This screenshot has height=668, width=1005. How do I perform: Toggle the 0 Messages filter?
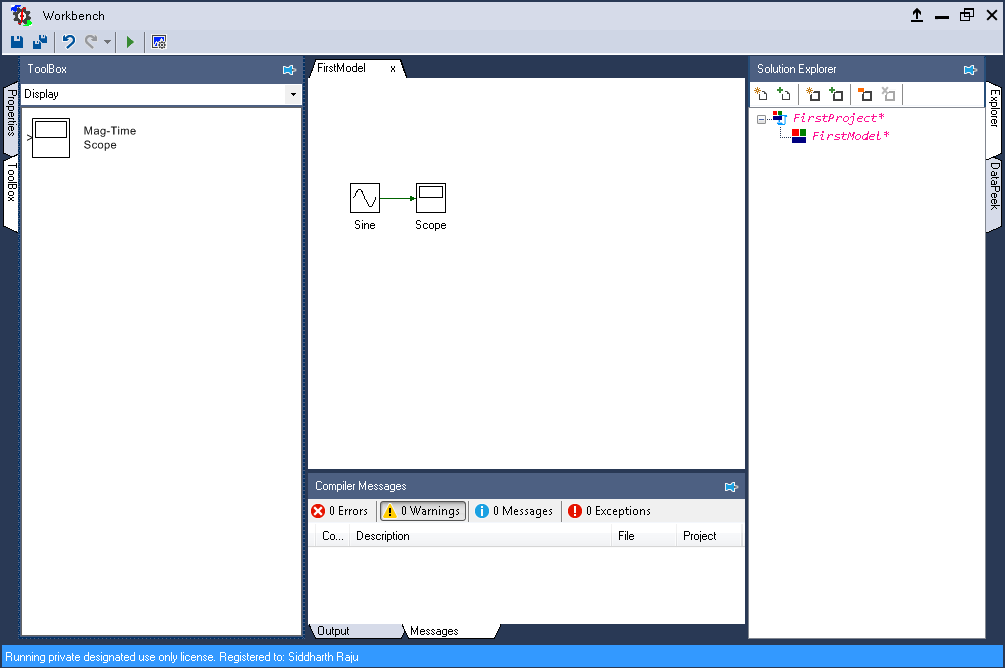[514, 511]
